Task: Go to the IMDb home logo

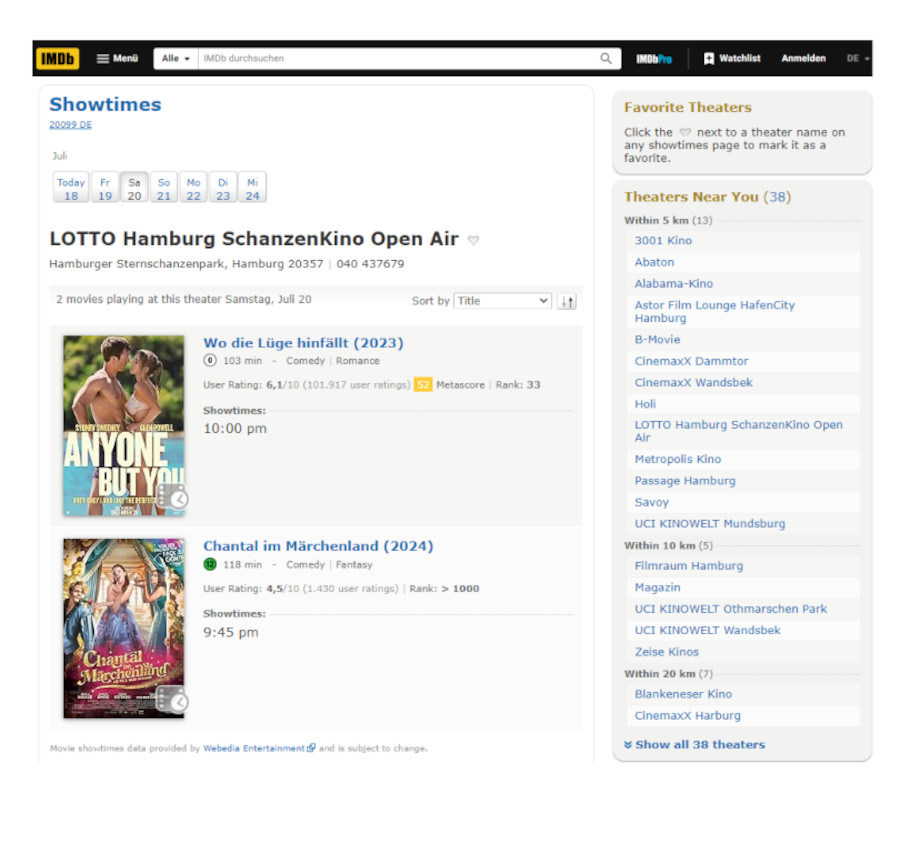Action: pos(57,59)
